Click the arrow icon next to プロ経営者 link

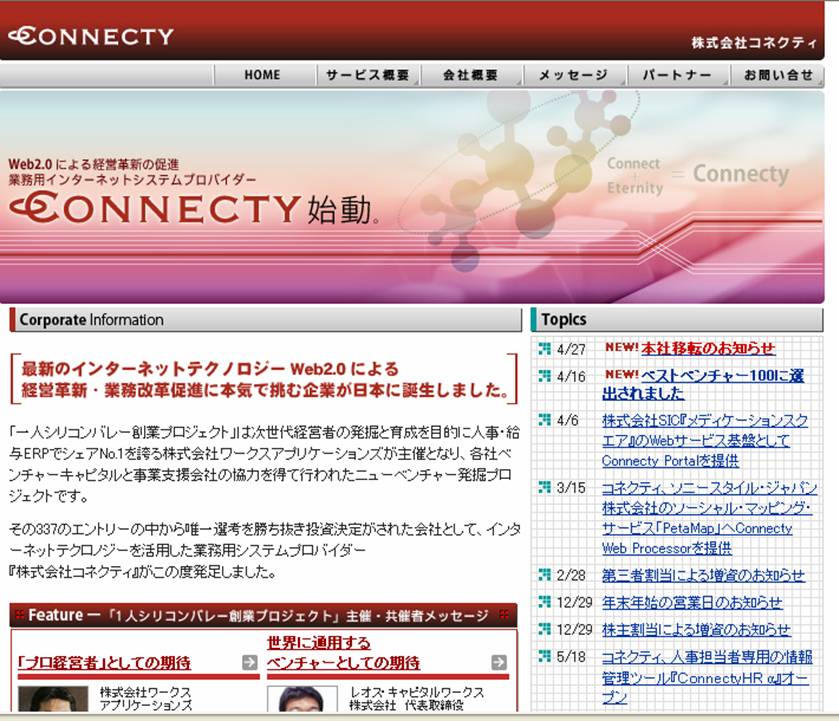[250, 662]
